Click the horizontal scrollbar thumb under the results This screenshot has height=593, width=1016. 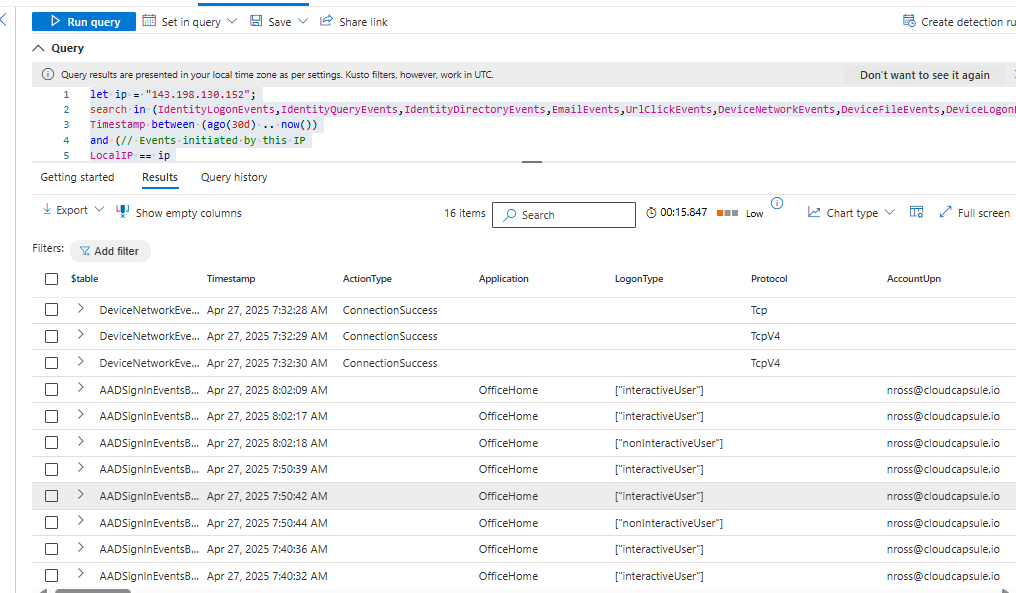click(93, 590)
